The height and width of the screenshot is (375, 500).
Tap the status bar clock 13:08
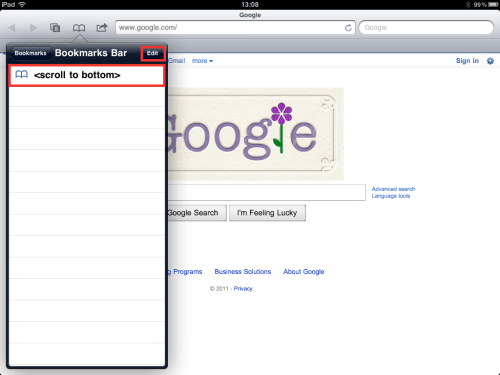pos(250,5)
